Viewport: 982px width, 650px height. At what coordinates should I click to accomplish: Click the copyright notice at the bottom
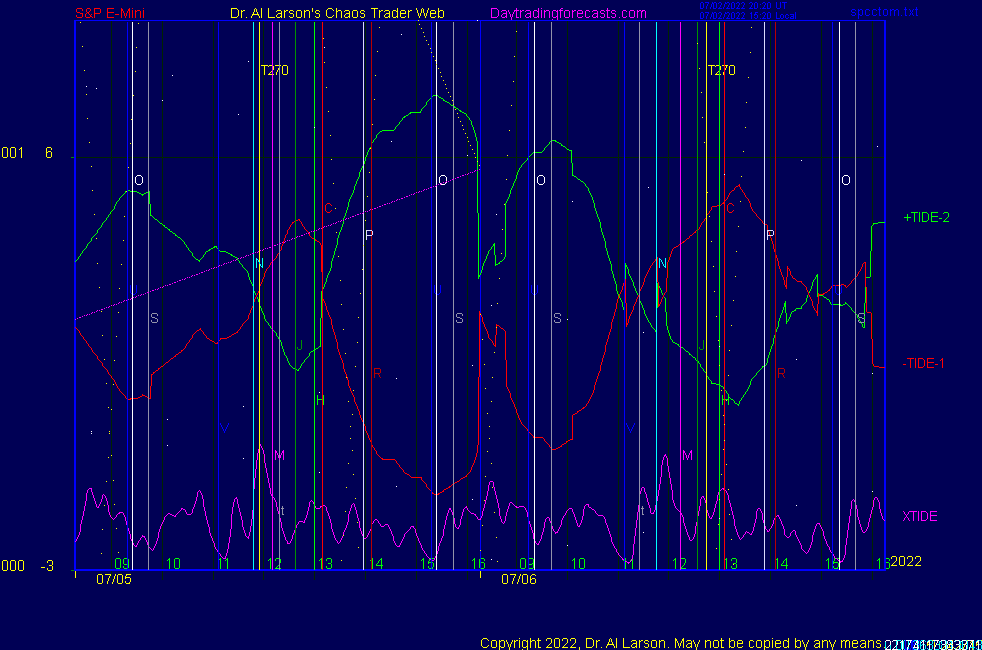(x=680, y=643)
